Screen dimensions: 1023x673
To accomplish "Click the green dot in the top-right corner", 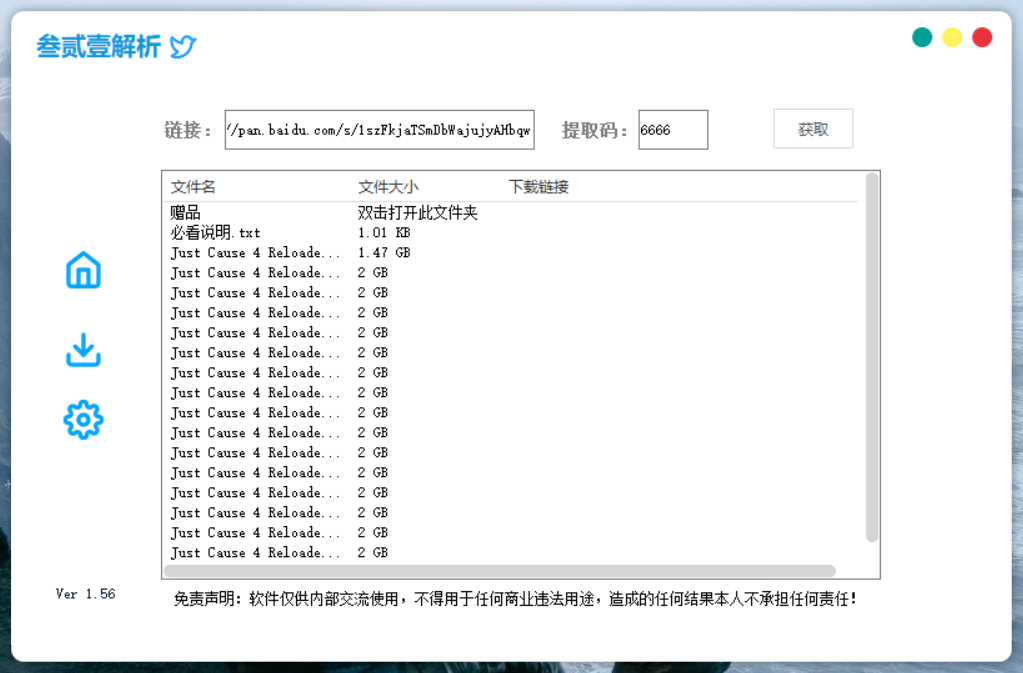I will [x=921, y=35].
